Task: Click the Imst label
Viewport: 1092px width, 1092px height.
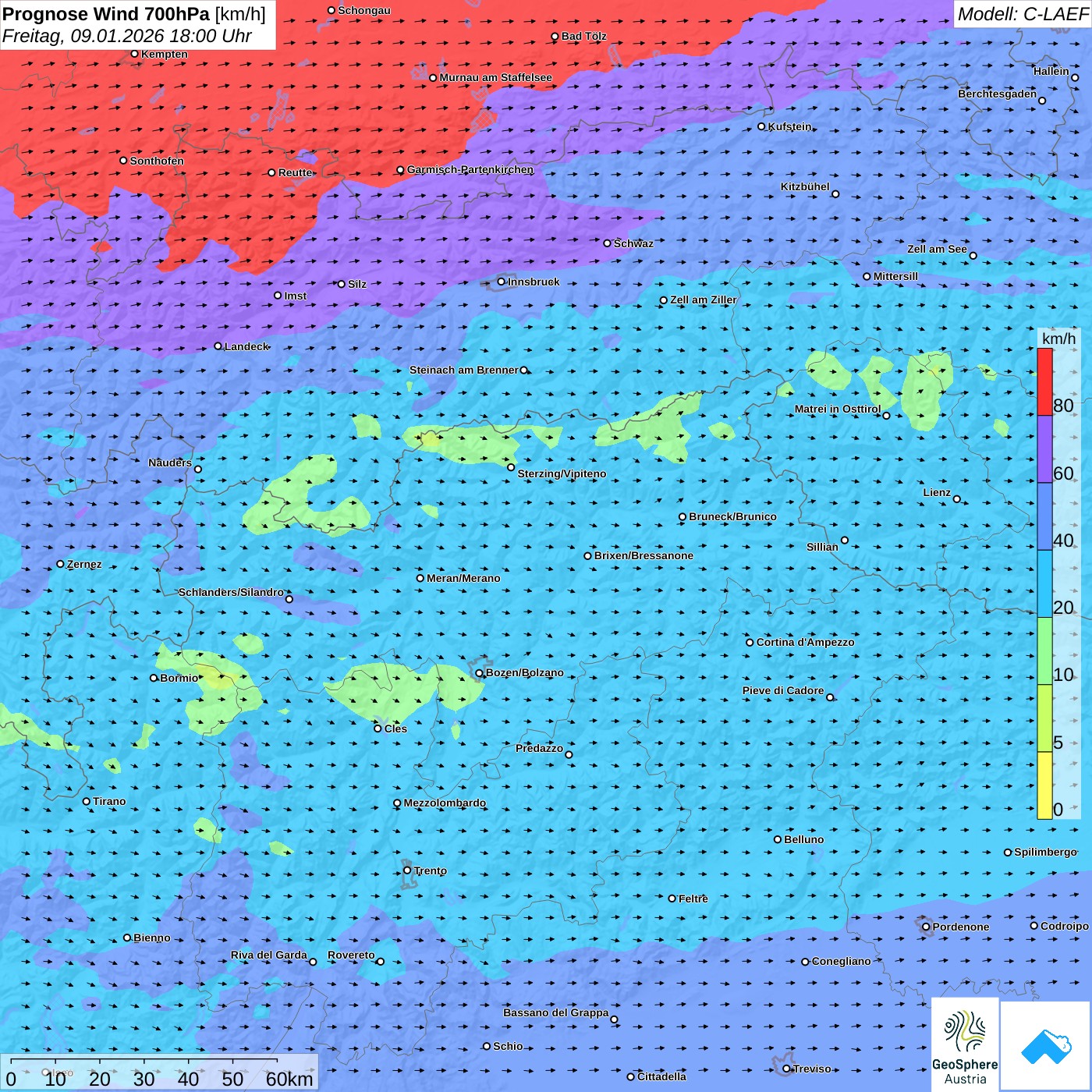Action: (x=296, y=296)
